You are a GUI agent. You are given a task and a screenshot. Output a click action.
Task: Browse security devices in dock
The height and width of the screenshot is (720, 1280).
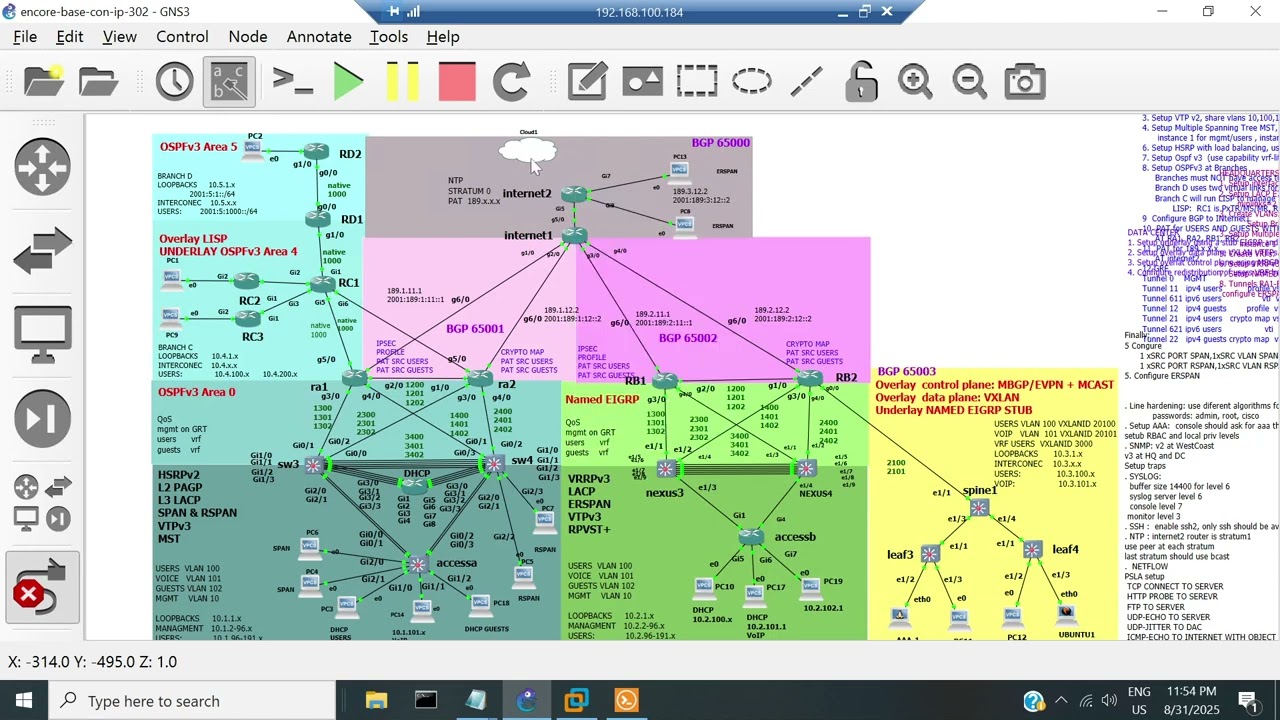(42, 418)
